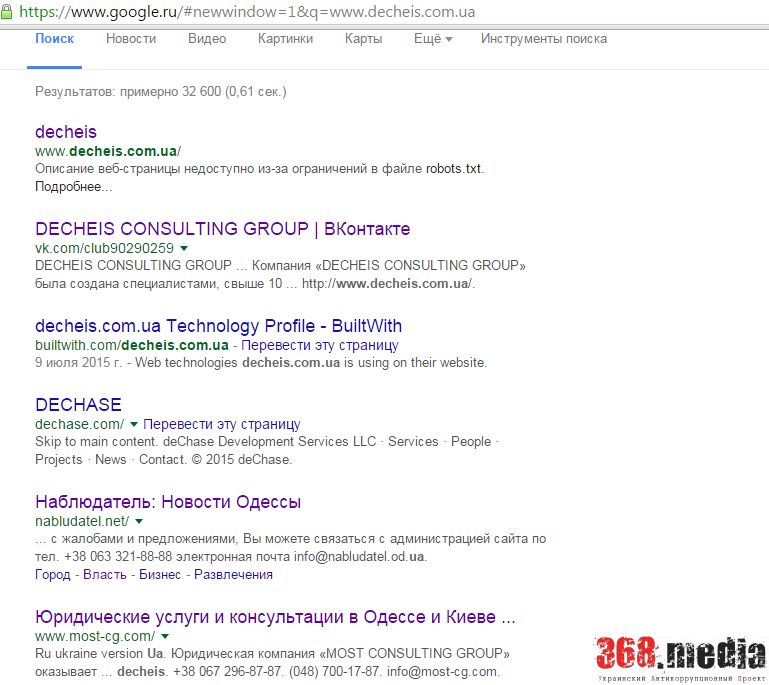Image resolution: width=769 pixels, height=685 pixels.
Task: Switch to the Новости tab
Action: pos(131,39)
